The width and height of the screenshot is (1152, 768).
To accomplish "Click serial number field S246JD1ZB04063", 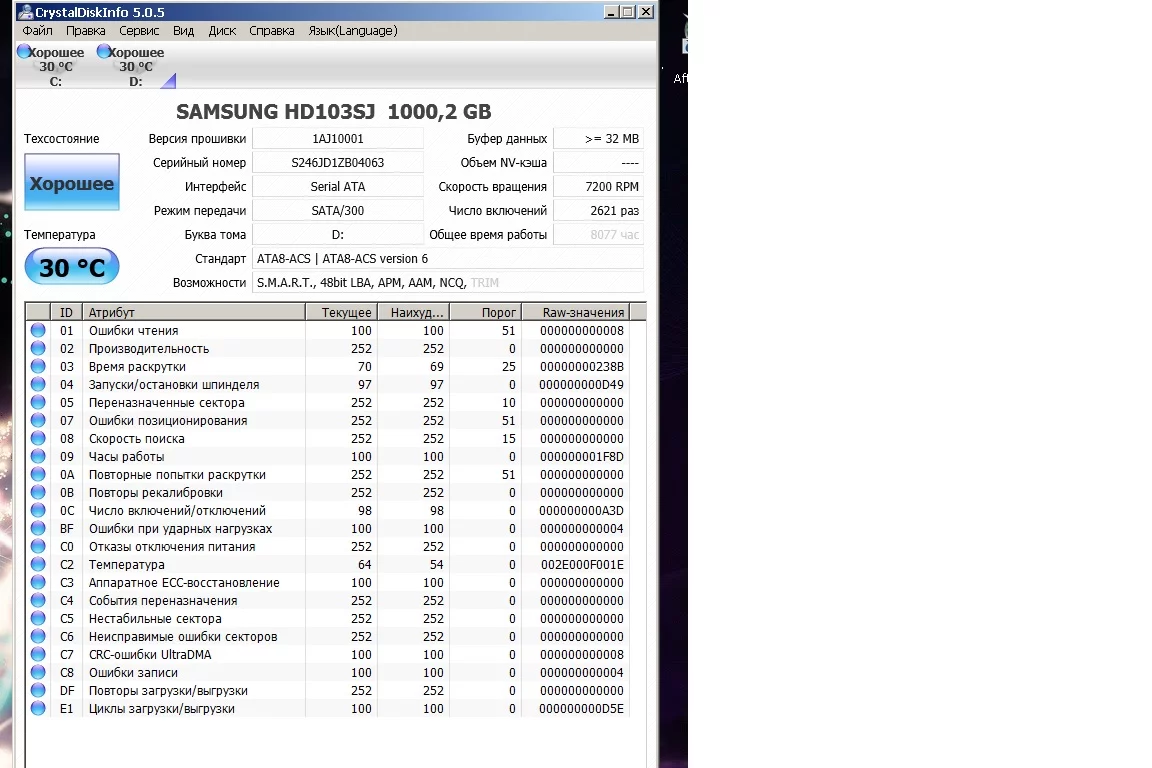I will coord(338,162).
